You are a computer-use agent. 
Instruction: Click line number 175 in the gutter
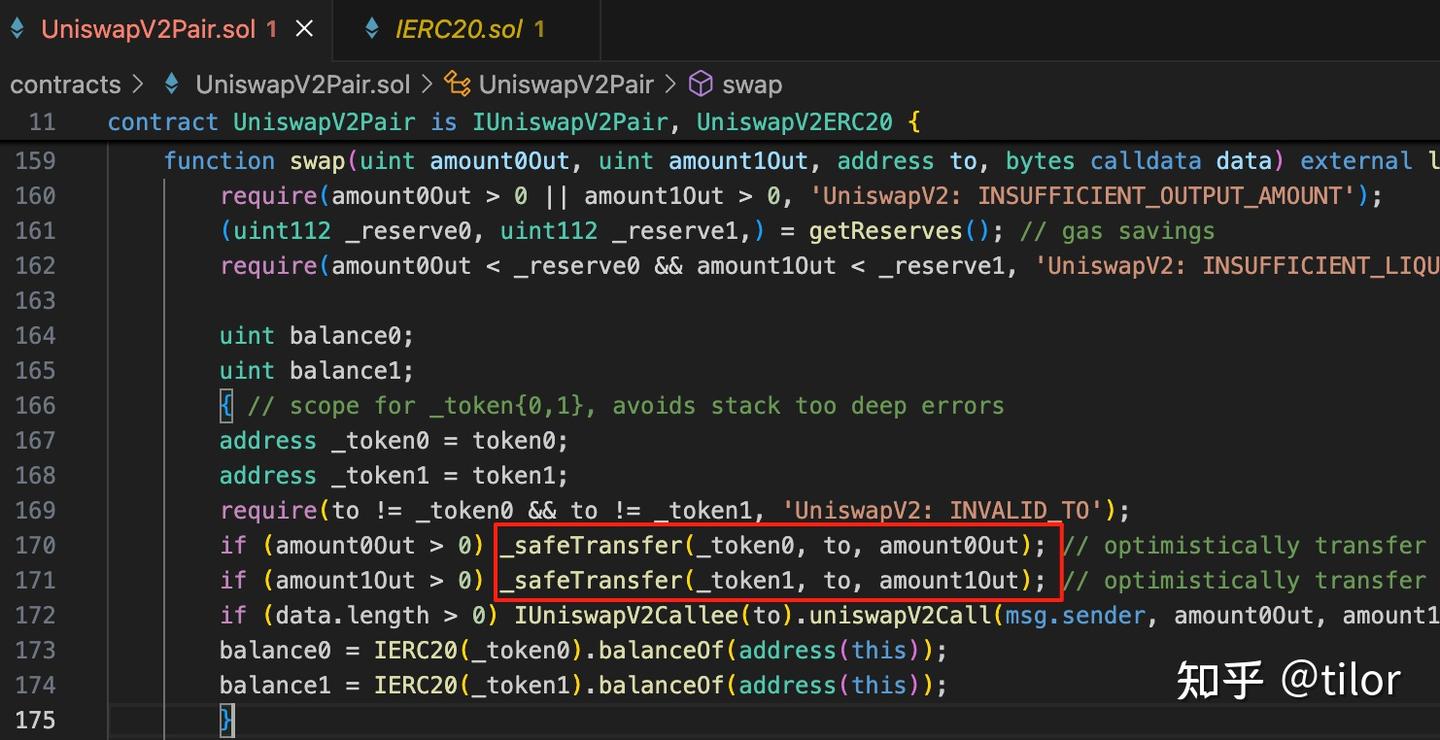[36, 721]
